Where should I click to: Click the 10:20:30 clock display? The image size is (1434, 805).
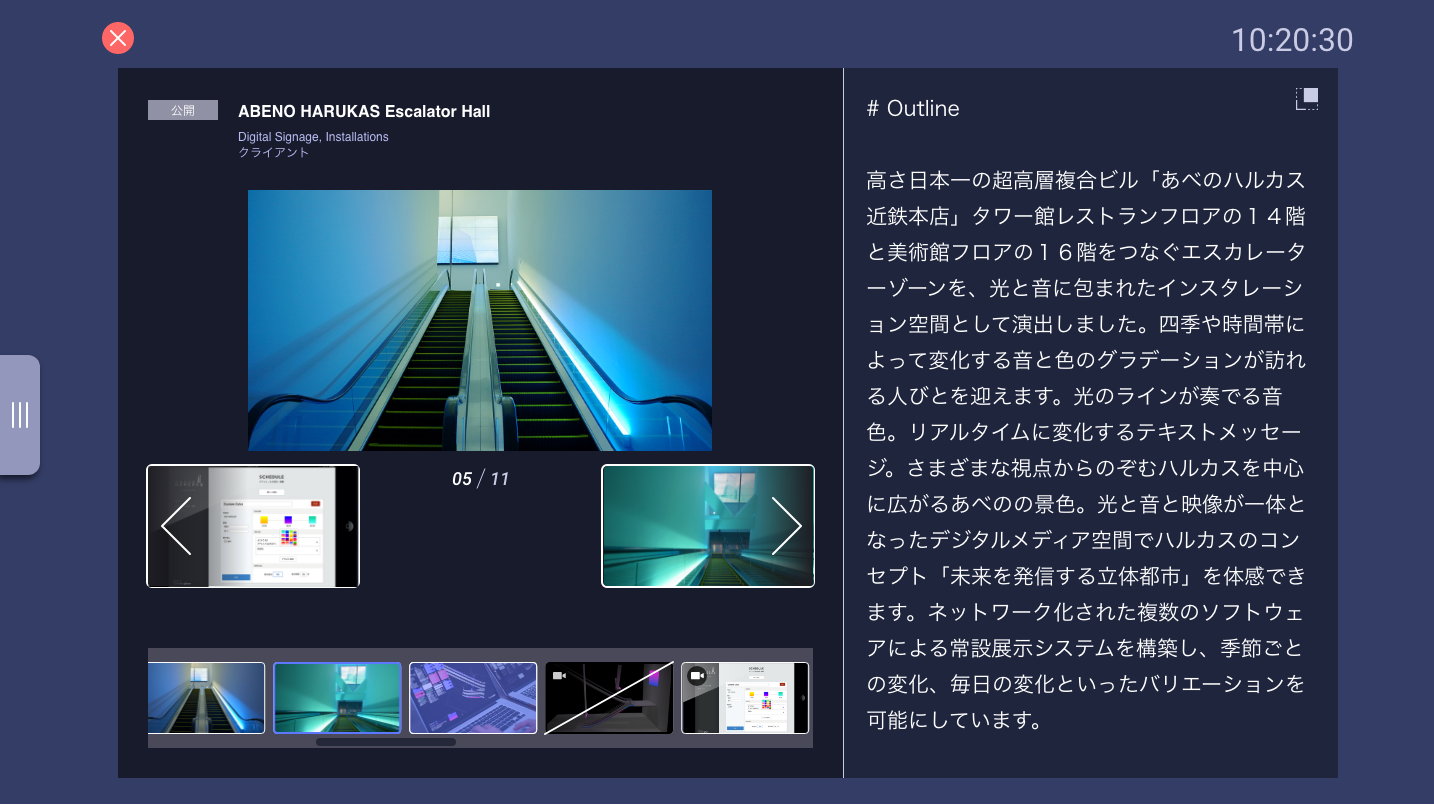(x=1292, y=40)
